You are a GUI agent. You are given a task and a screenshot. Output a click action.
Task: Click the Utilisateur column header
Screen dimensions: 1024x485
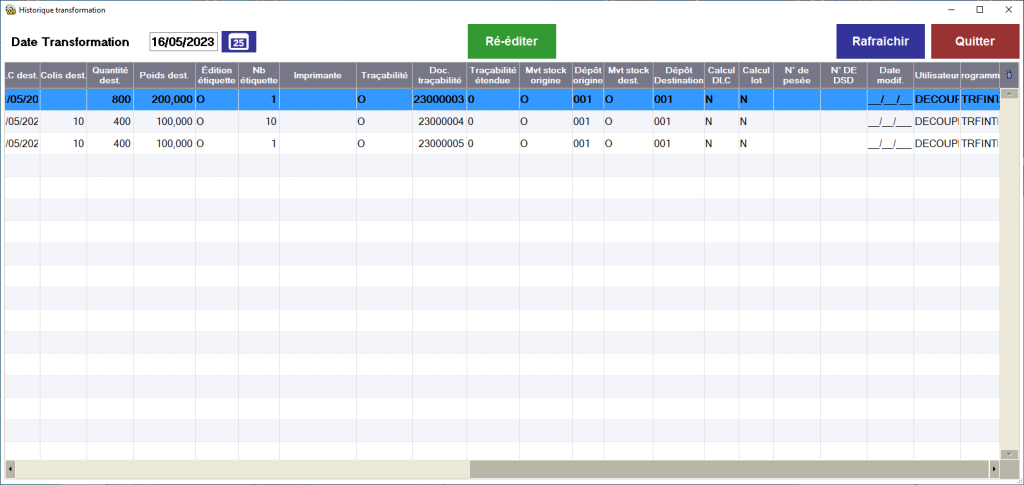(x=936, y=75)
